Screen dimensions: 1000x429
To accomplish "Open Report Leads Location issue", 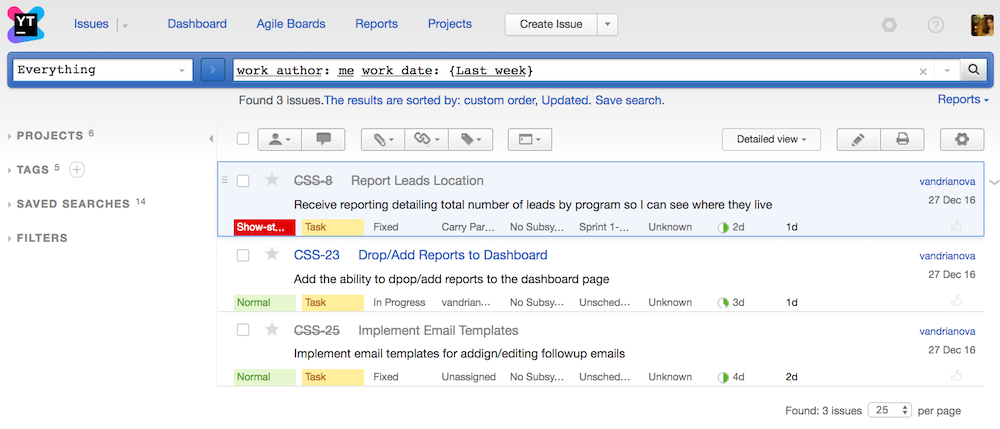I will pyautogui.click(x=417, y=180).
